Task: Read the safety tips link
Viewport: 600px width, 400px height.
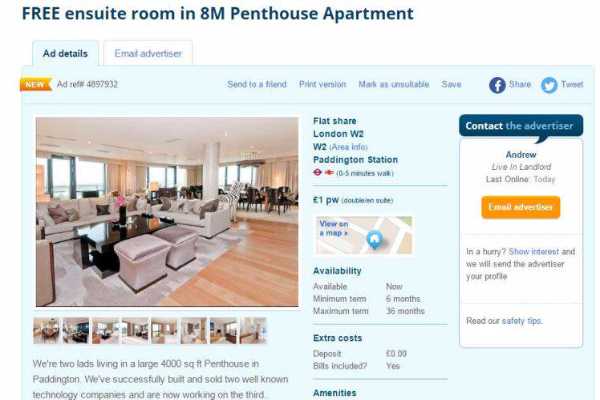Action: (522, 321)
